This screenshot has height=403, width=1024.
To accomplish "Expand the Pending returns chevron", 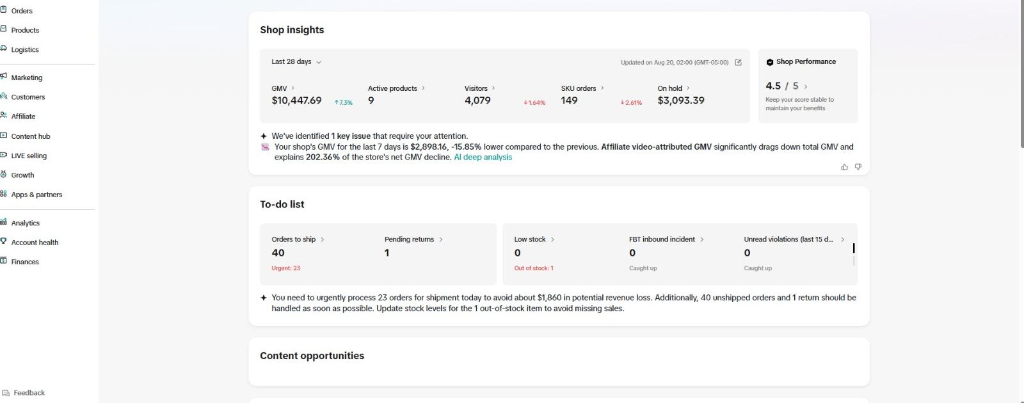I will point(440,240).
